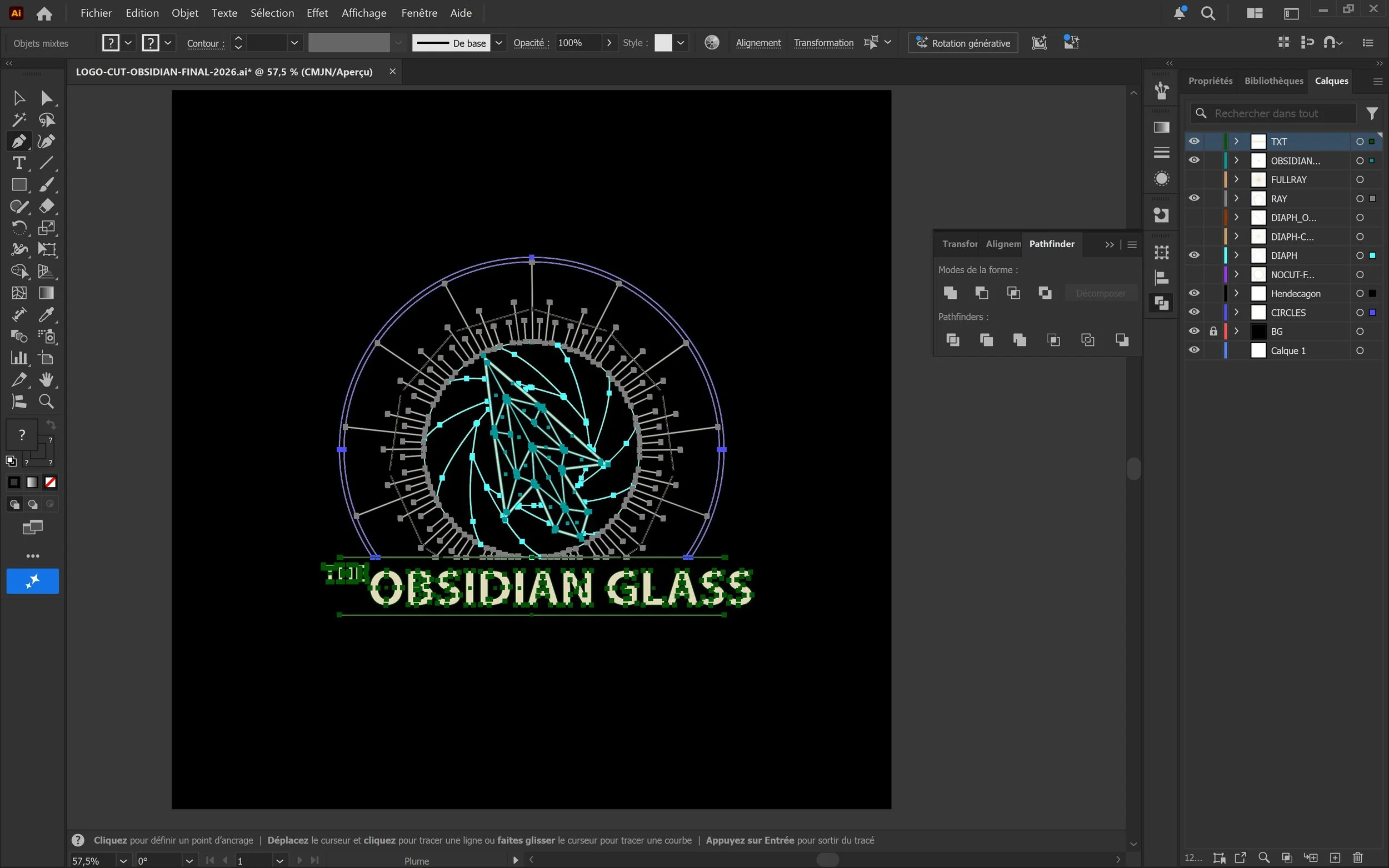This screenshot has width=1389, height=868.
Task: Select the Magic Wand tool
Action: tap(18, 120)
